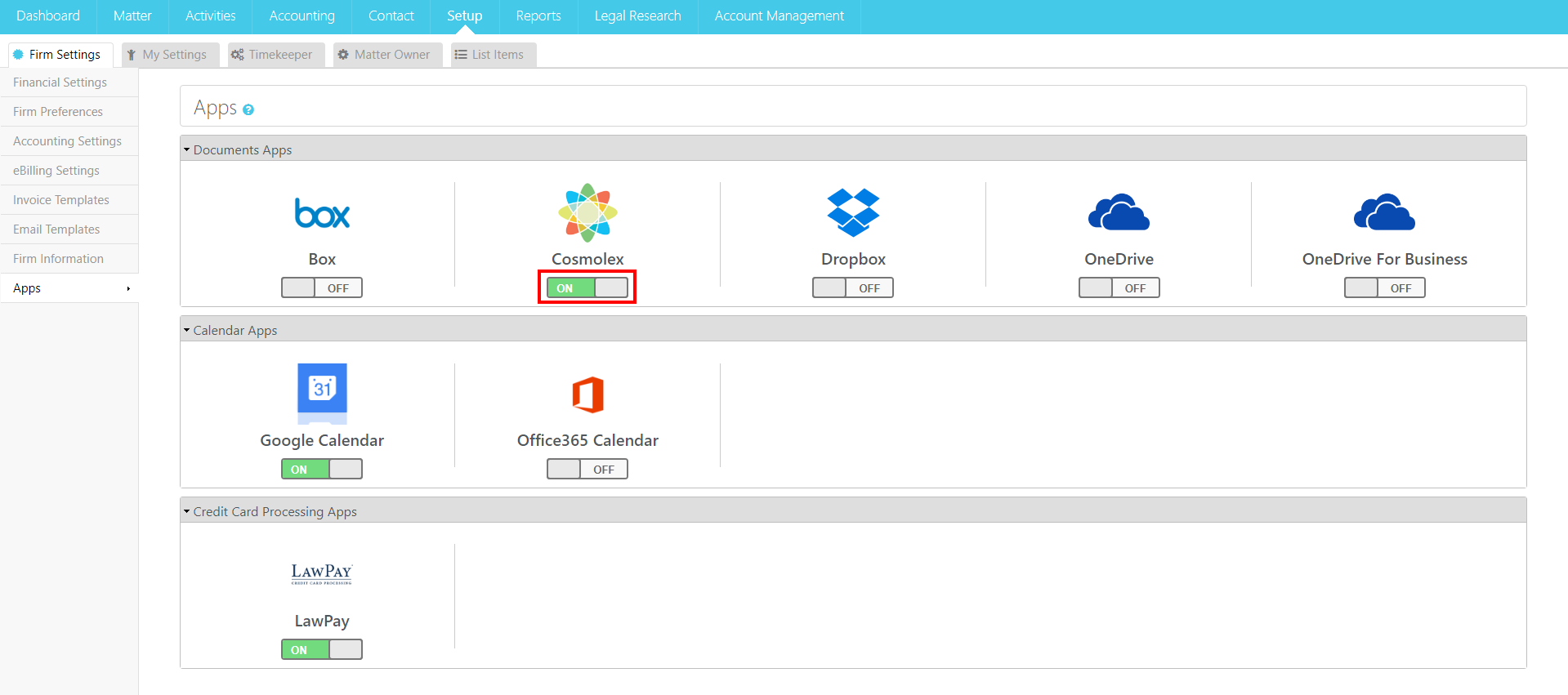The height and width of the screenshot is (695, 1568).
Task: Open eBilling Settings in sidebar
Action: (69, 171)
